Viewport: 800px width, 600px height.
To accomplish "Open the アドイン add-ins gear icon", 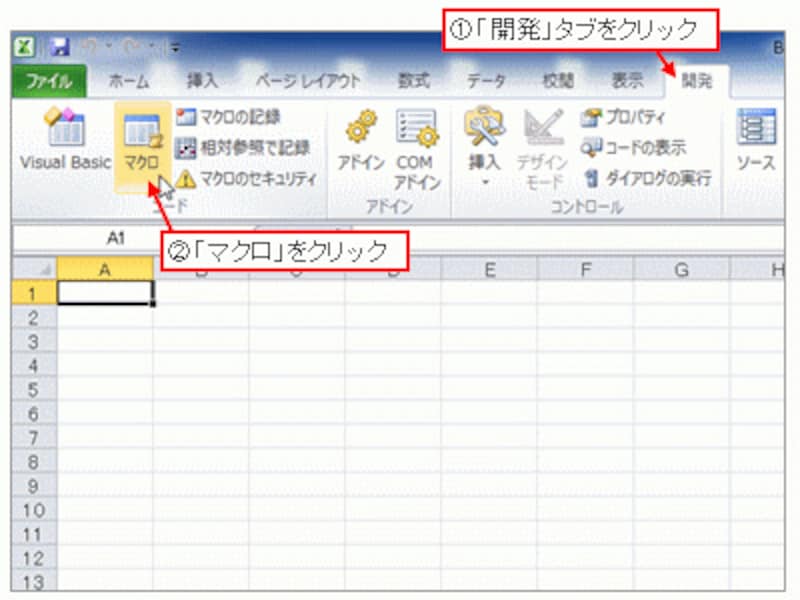I will tap(361, 140).
